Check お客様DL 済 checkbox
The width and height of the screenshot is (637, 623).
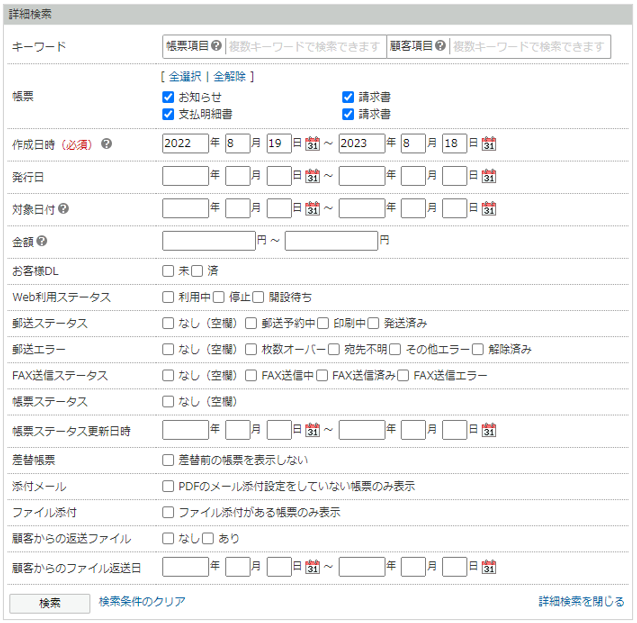coord(197,271)
